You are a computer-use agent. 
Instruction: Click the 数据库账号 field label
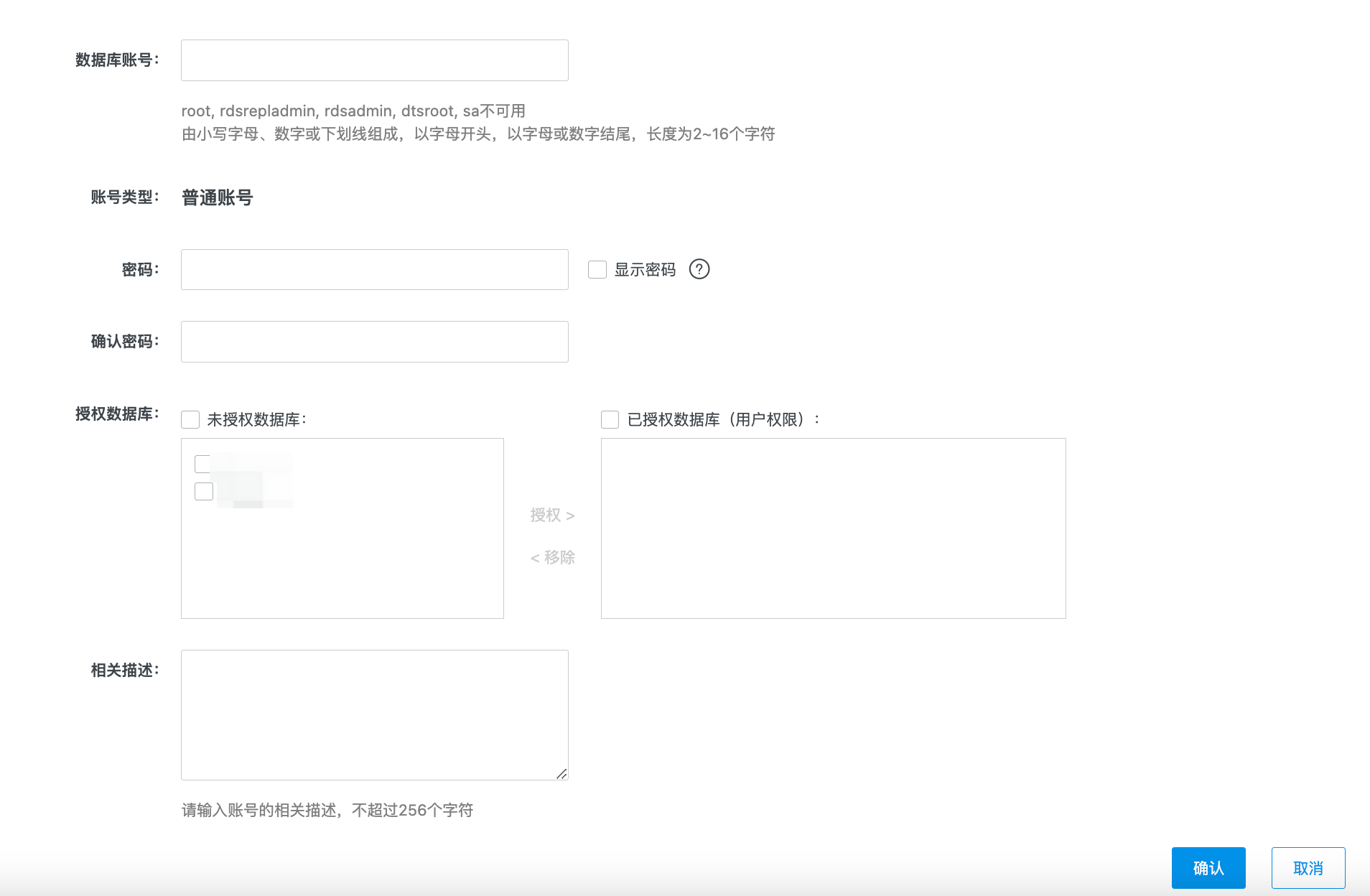tap(116, 60)
